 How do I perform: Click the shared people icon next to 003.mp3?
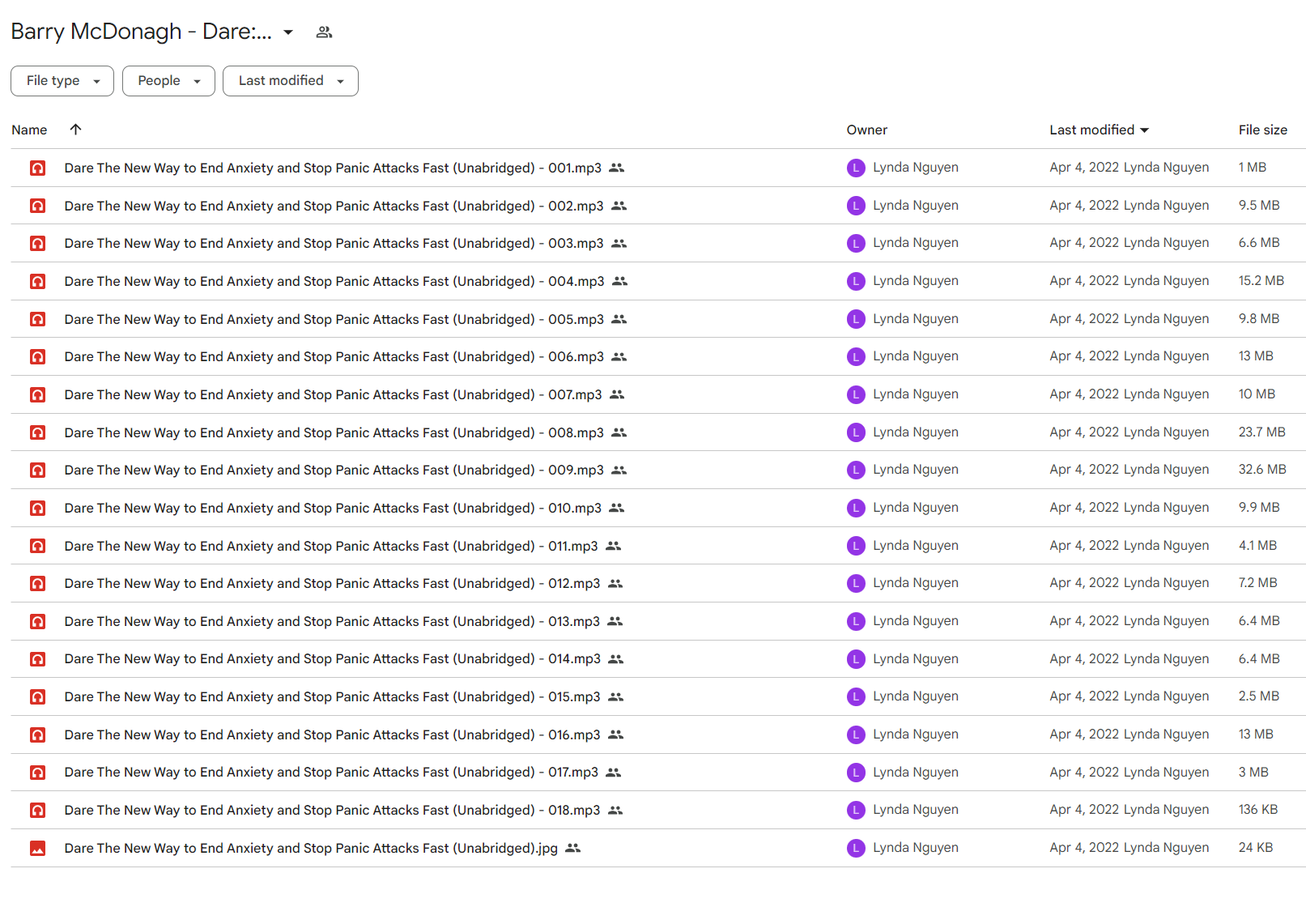619,243
